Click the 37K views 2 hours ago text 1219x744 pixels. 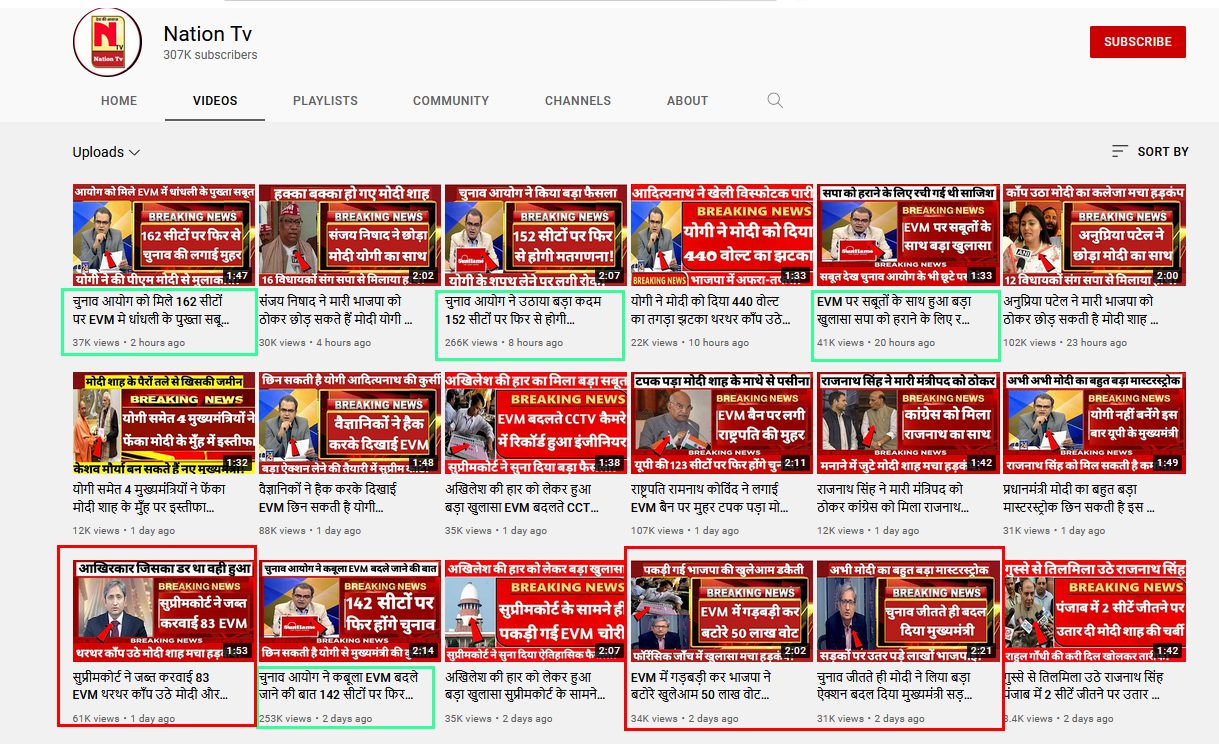129,343
